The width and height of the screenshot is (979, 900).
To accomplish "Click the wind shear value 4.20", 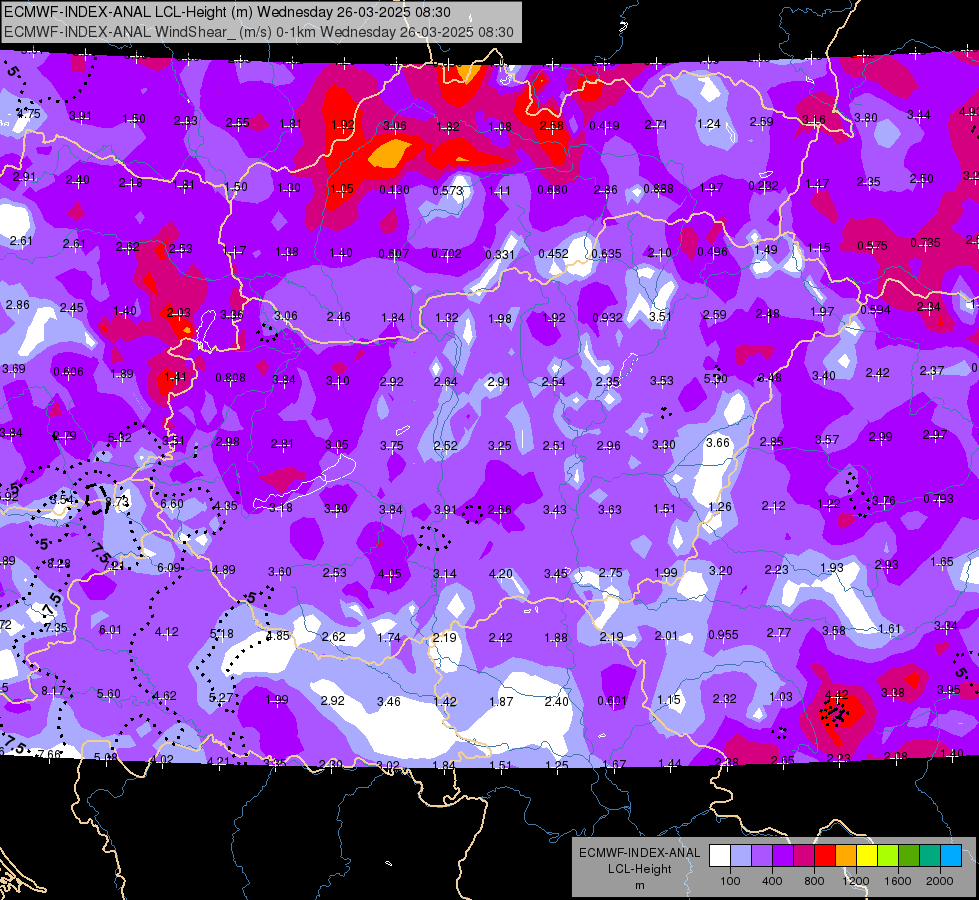I will [x=501, y=573].
